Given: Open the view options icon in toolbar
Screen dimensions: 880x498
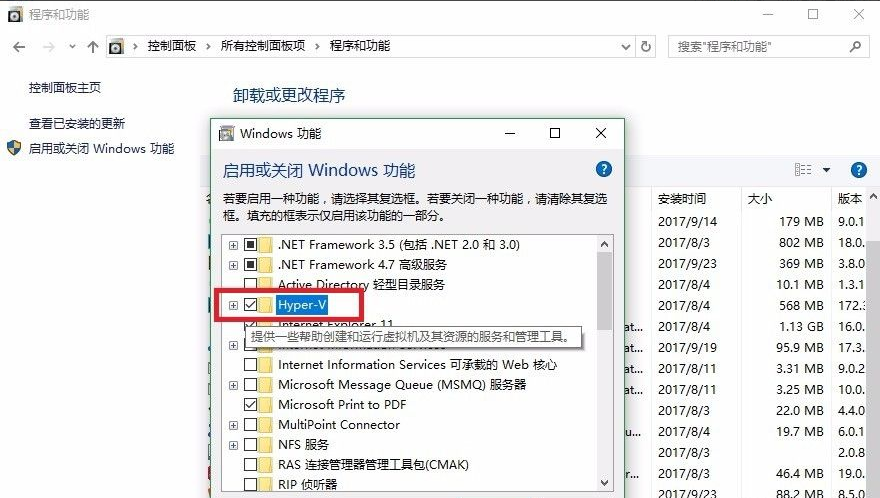Looking at the screenshot, I should coord(803,170).
